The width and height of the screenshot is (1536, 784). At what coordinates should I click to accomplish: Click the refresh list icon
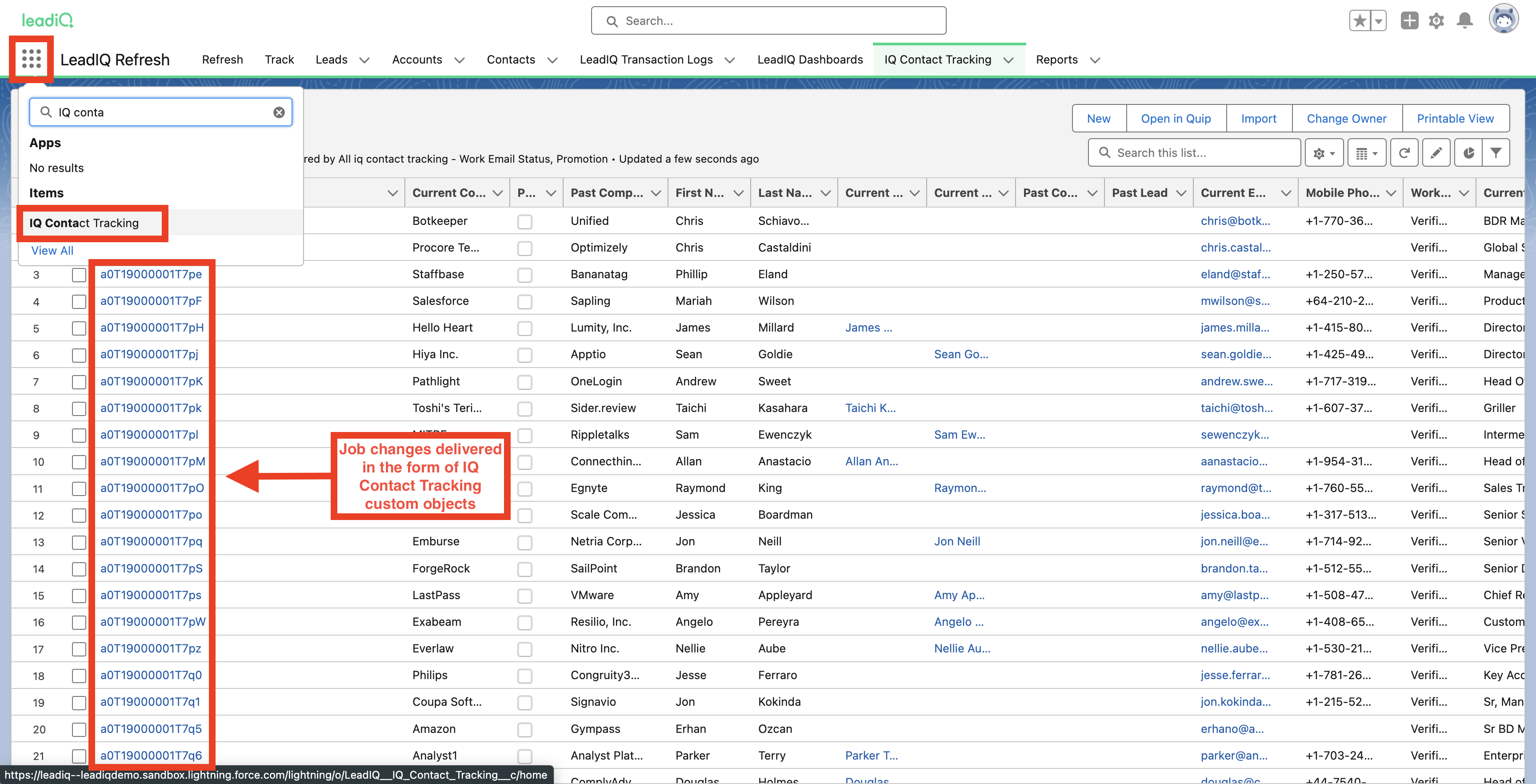pyautogui.click(x=1404, y=152)
